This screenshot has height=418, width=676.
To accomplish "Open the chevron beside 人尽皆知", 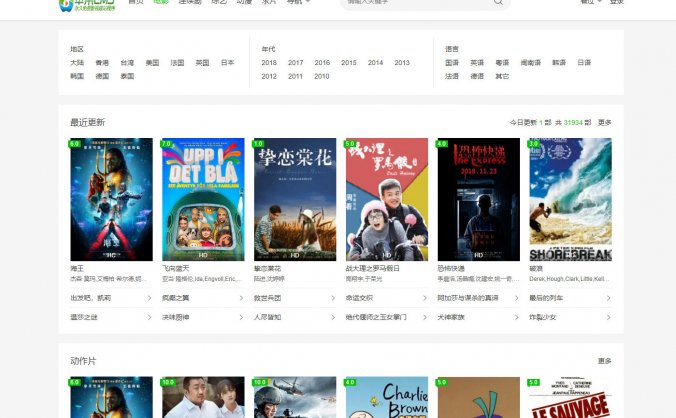I will pos(332,317).
